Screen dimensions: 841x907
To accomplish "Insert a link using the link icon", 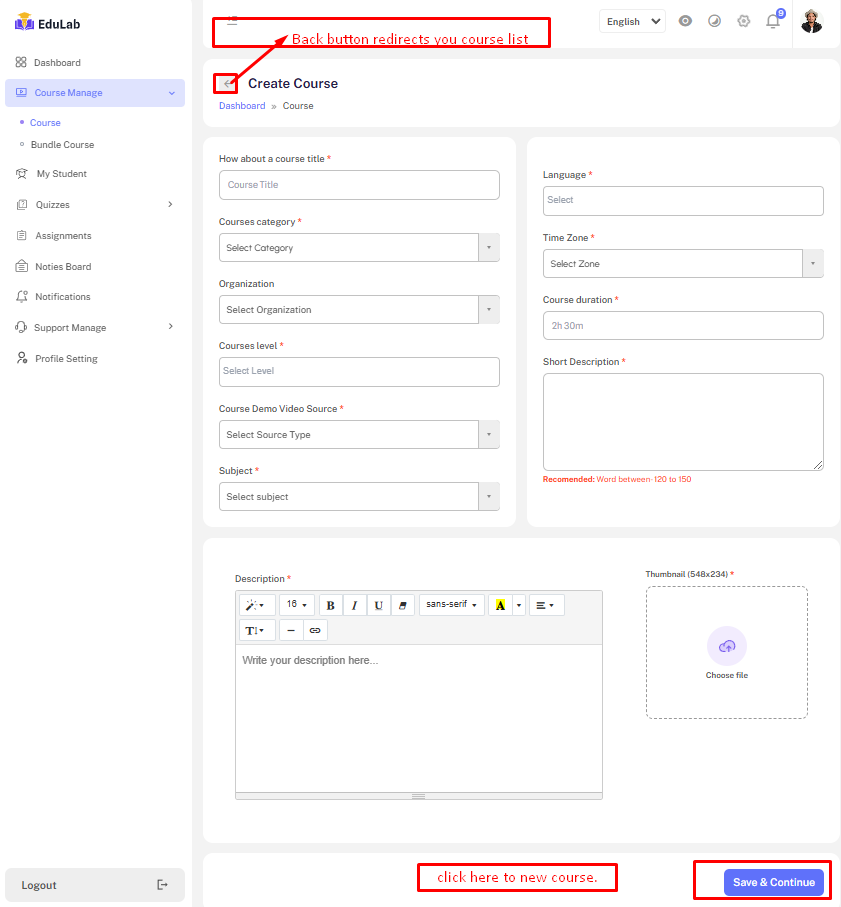I will (x=315, y=630).
